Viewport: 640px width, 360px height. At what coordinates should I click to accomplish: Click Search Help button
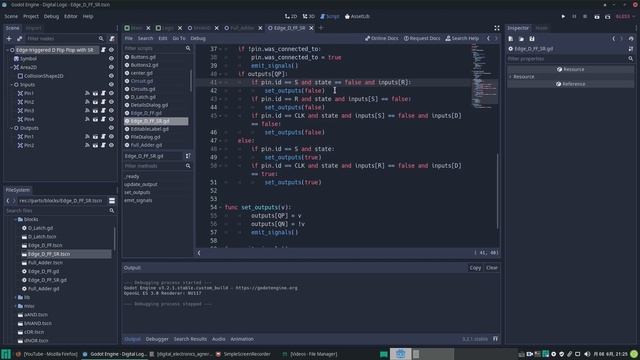point(462,38)
